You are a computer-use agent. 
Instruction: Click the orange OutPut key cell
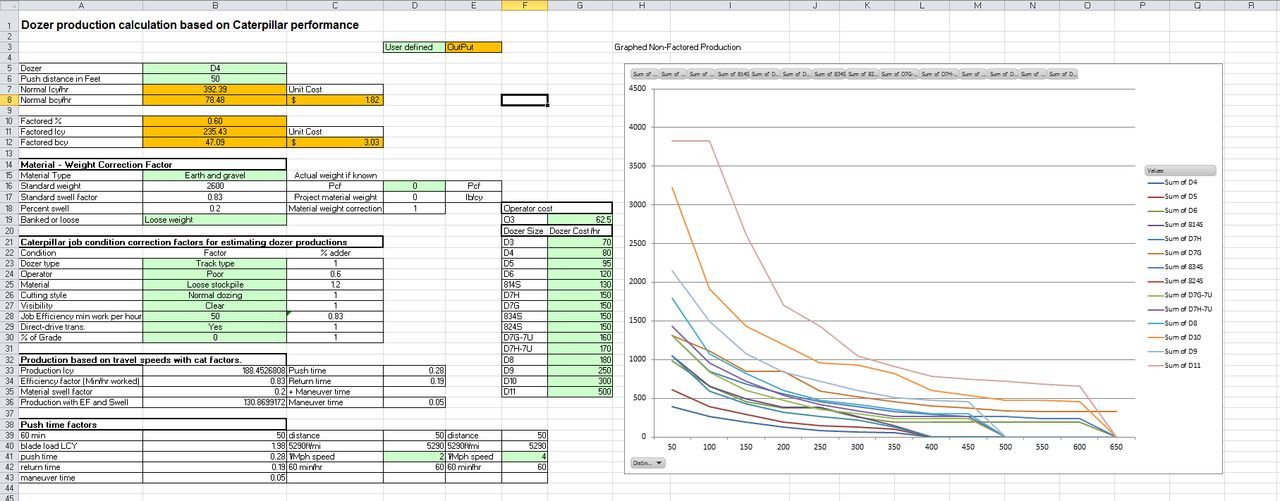pyautogui.click(x=473, y=47)
